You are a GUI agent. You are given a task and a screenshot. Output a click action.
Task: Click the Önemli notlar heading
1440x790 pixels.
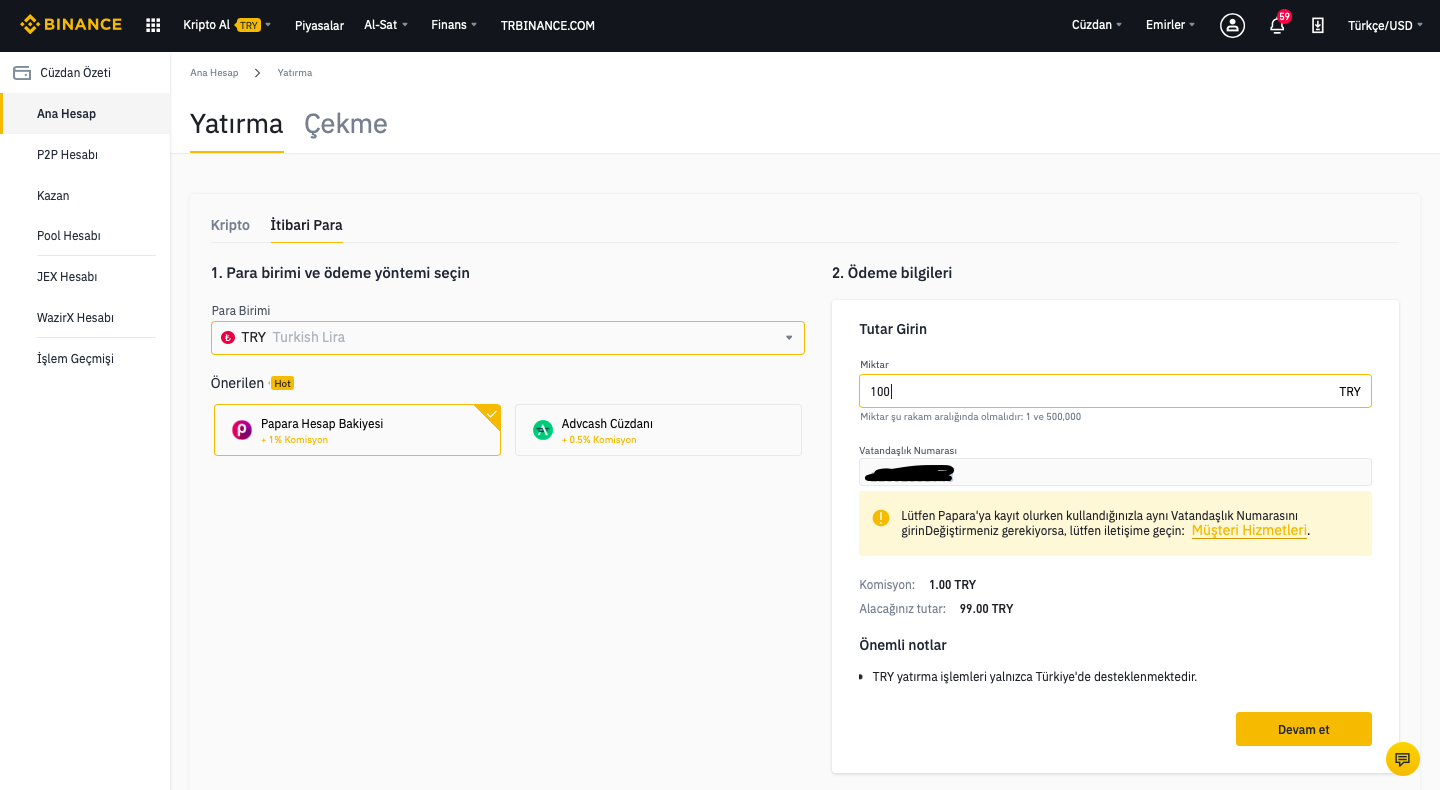tap(903, 645)
